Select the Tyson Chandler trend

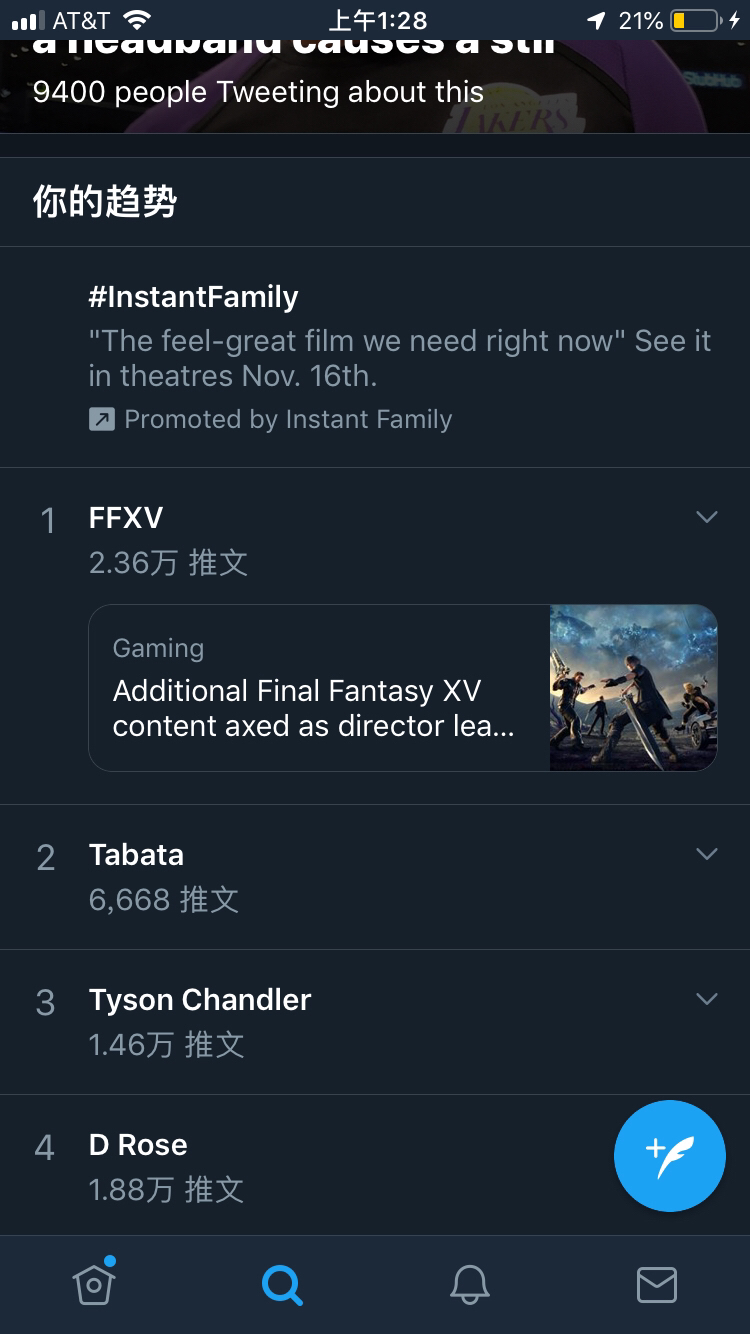point(200,1000)
